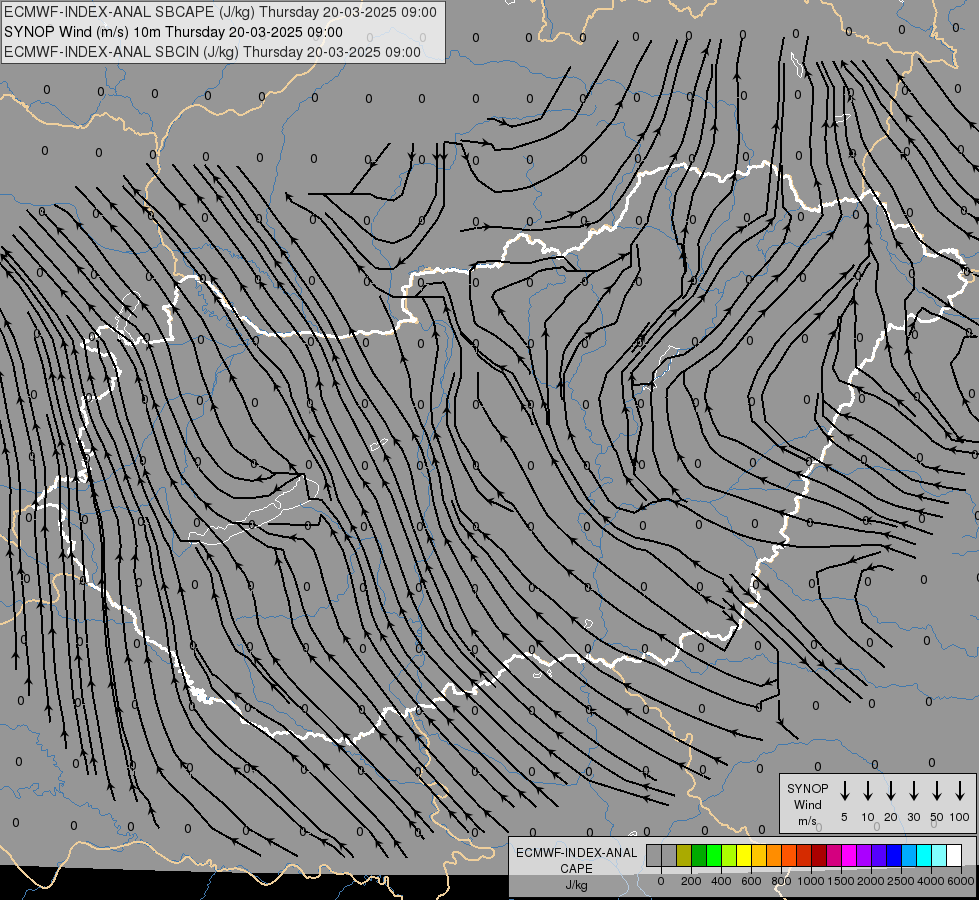The image size is (979, 900).
Task: Click the 5 m/s wind arrow in legend
Action: coord(844,791)
